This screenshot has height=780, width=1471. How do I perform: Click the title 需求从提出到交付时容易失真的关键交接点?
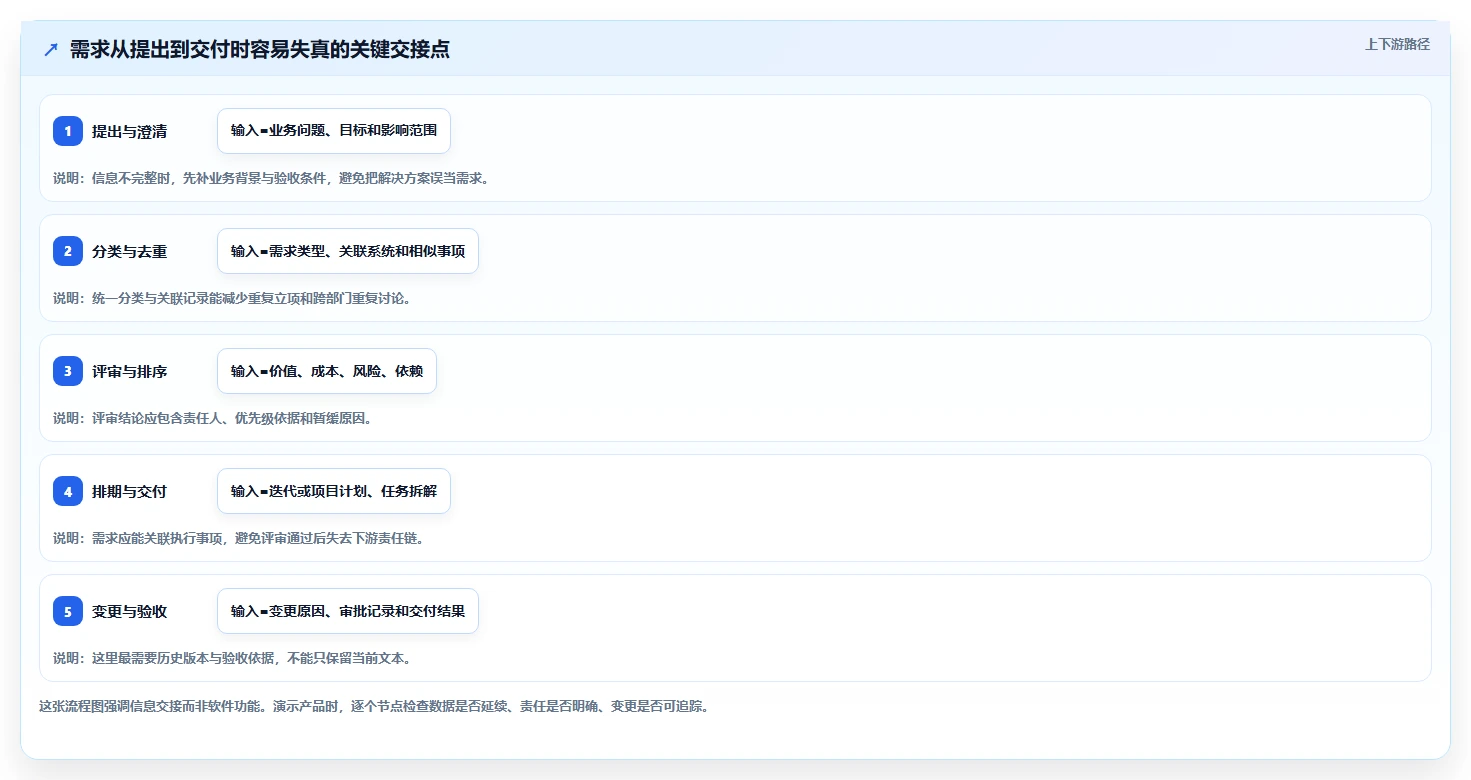coord(260,49)
